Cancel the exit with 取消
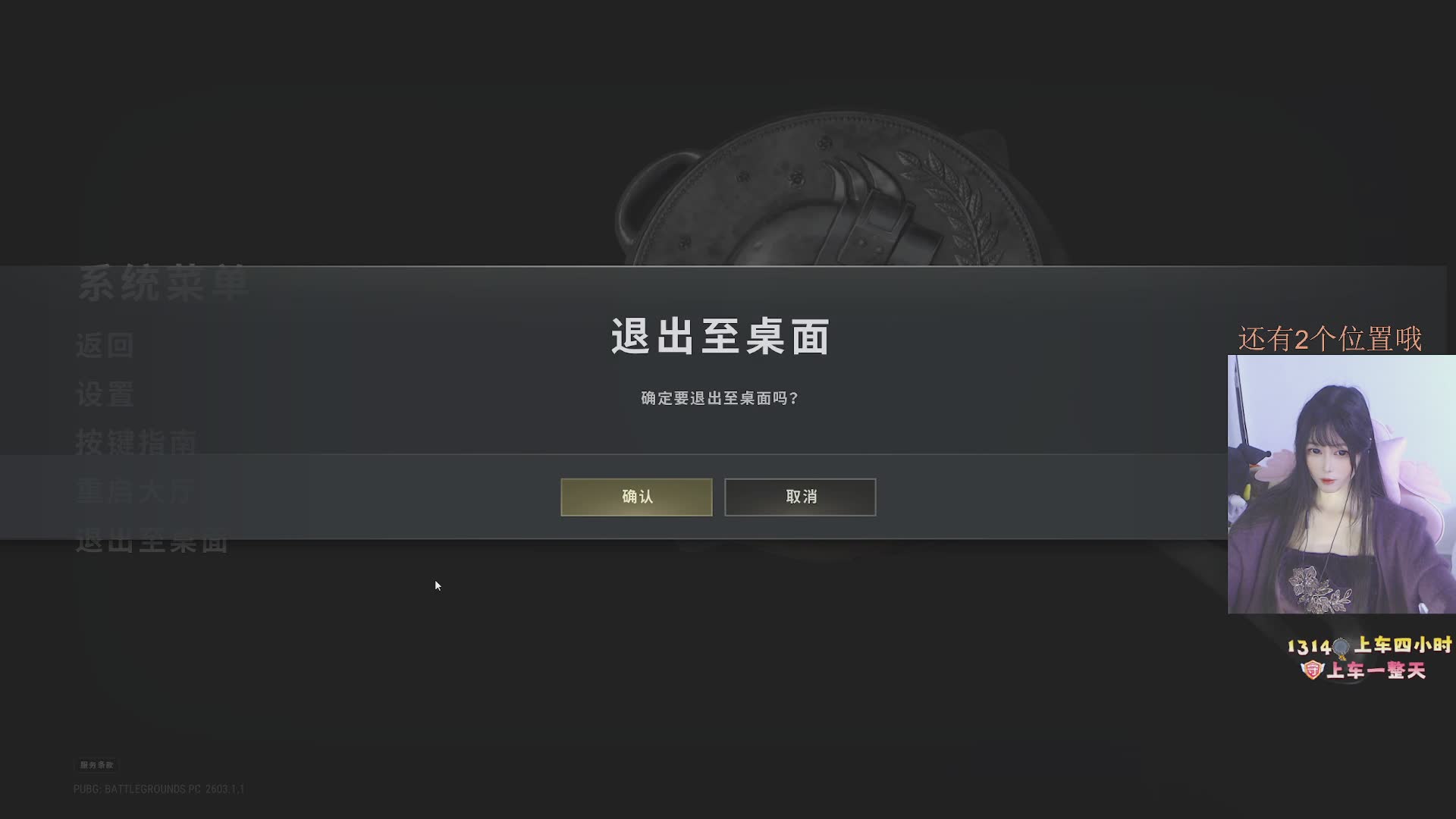The height and width of the screenshot is (819, 1456). click(x=800, y=497)
